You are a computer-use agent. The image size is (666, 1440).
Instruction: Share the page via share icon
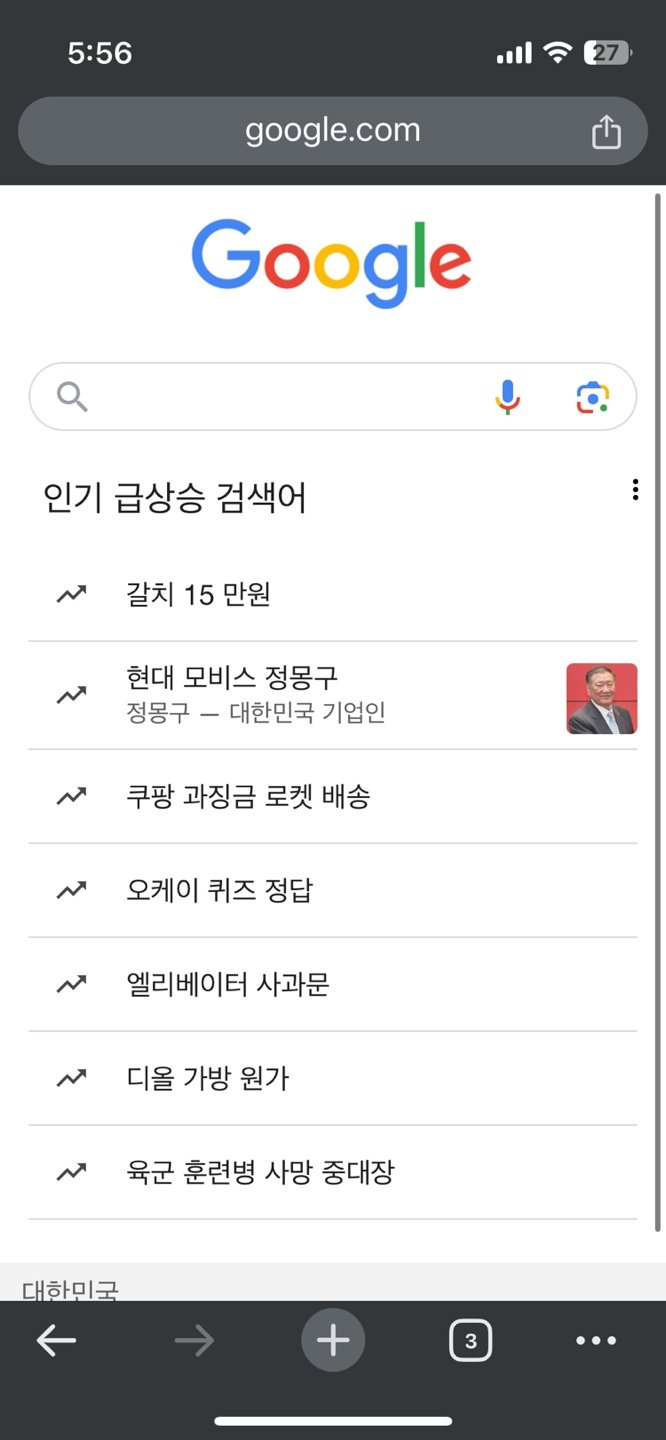tap(606, 131)
